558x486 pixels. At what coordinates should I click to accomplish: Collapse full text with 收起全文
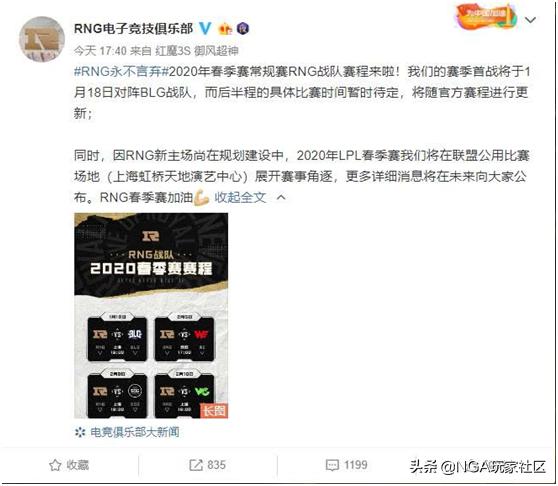coord(240,197)
